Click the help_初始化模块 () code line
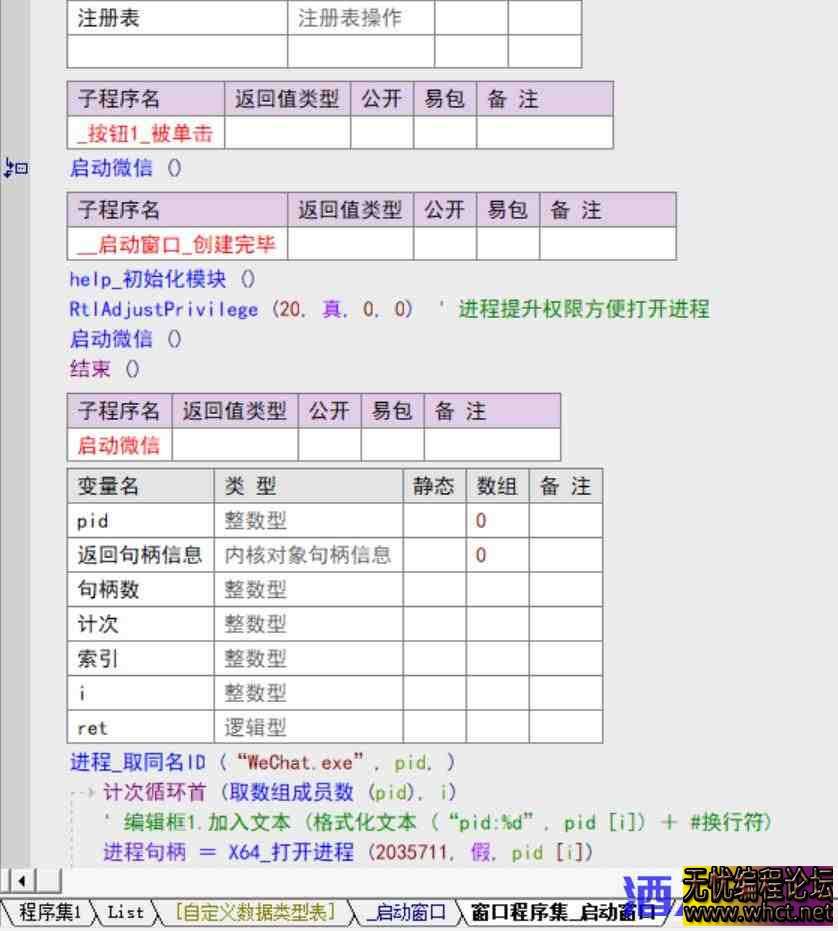 click(162, 279)
